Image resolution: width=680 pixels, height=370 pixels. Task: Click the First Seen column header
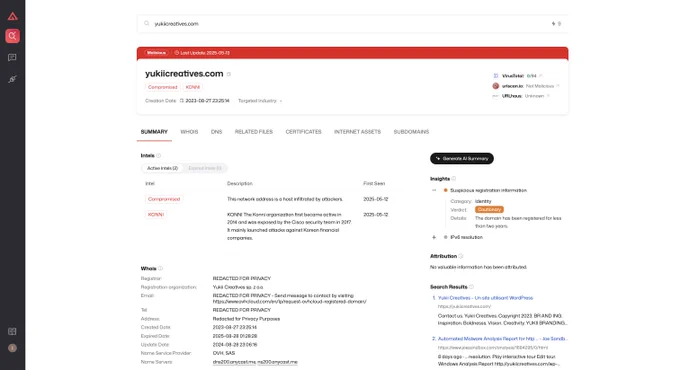374,183
